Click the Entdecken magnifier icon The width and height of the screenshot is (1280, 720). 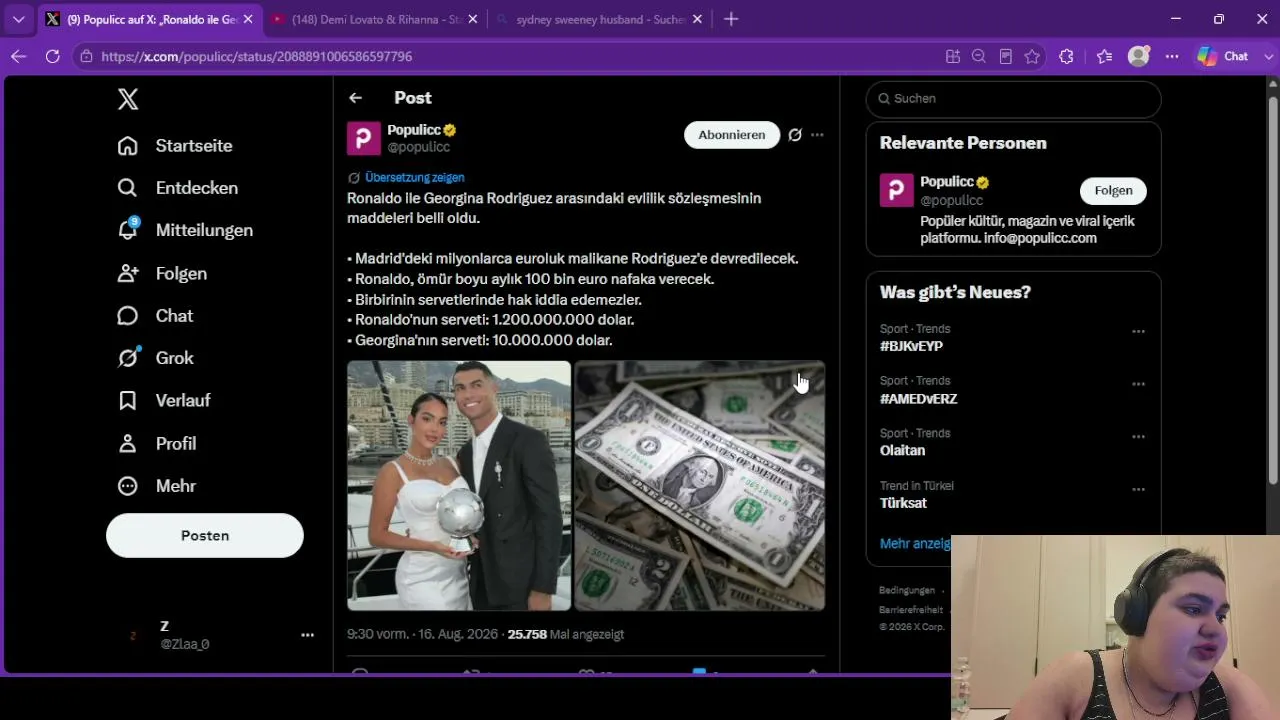[128, 188]
